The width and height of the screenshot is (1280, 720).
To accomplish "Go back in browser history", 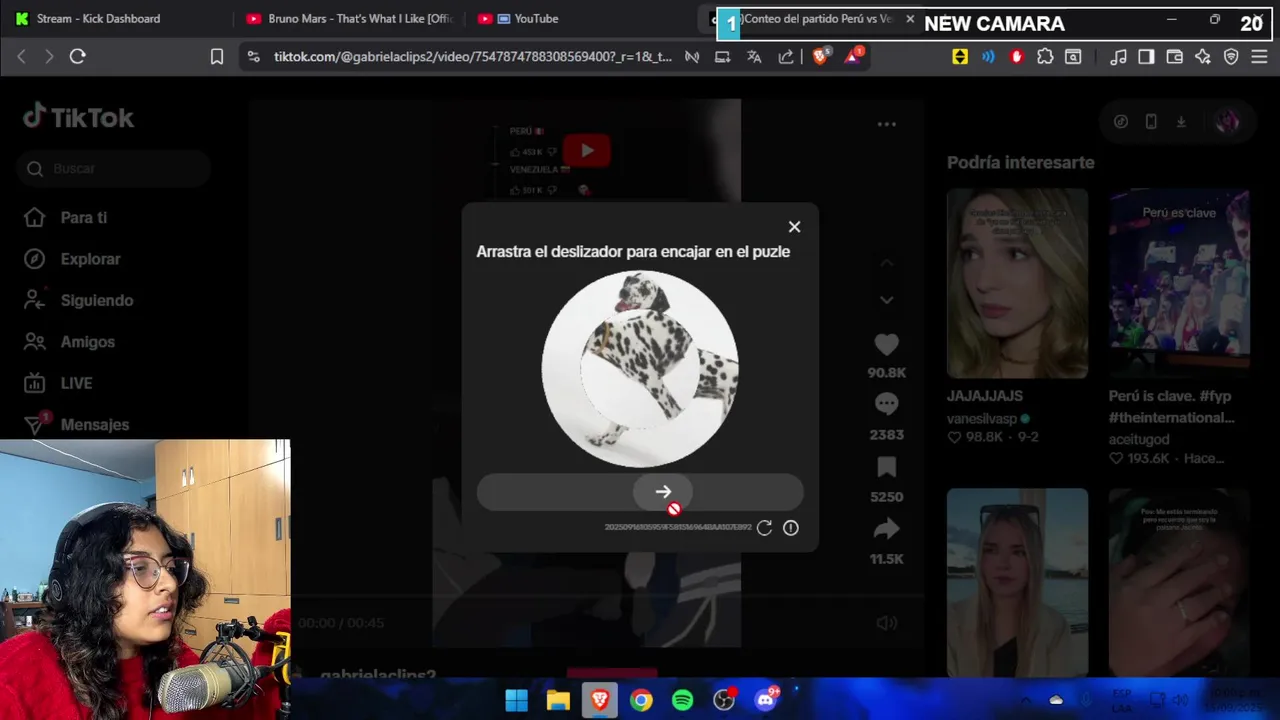I will [21, 57].
